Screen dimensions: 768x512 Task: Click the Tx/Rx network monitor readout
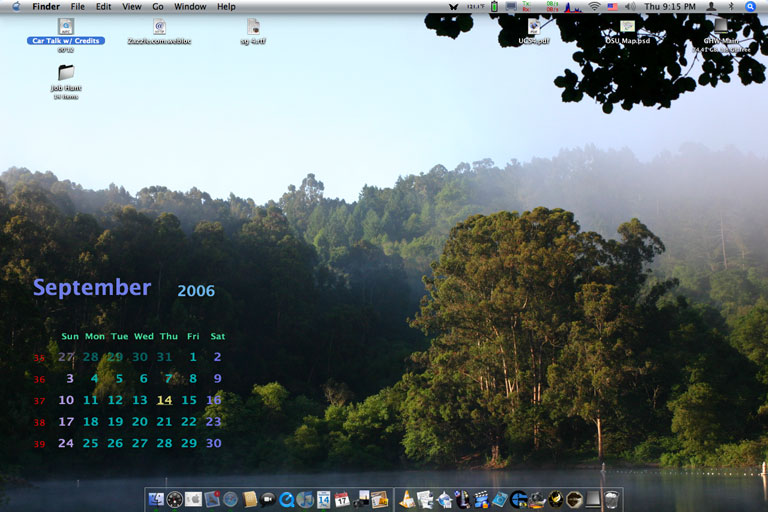point(541,6)
